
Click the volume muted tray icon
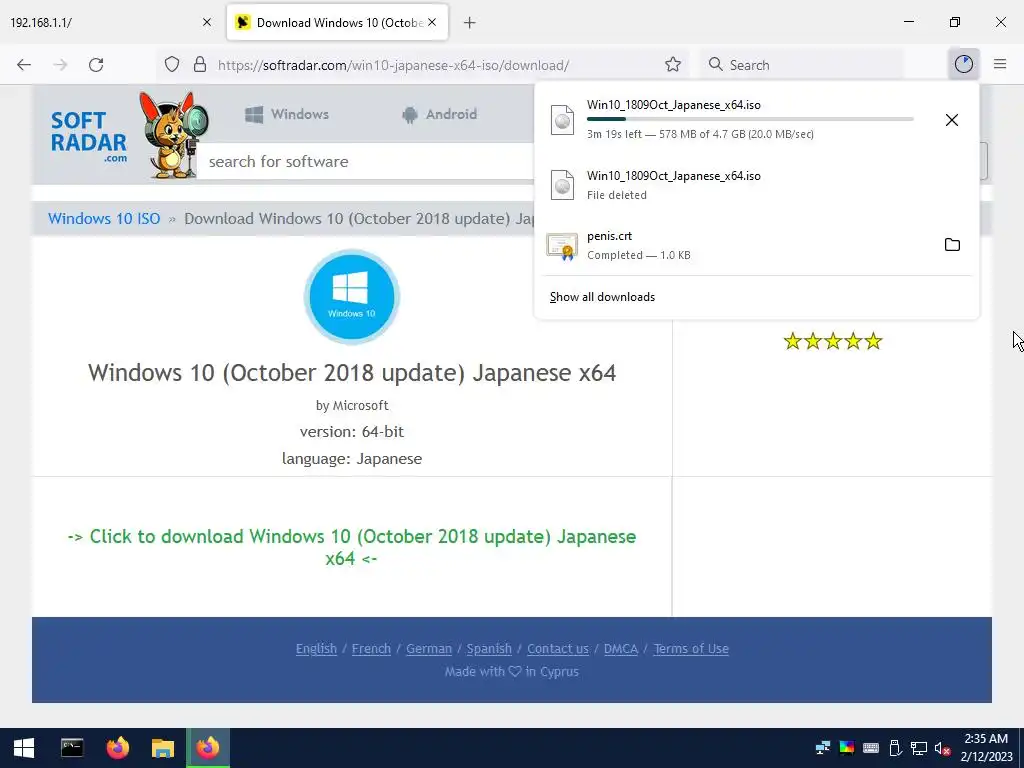[942, 748]
